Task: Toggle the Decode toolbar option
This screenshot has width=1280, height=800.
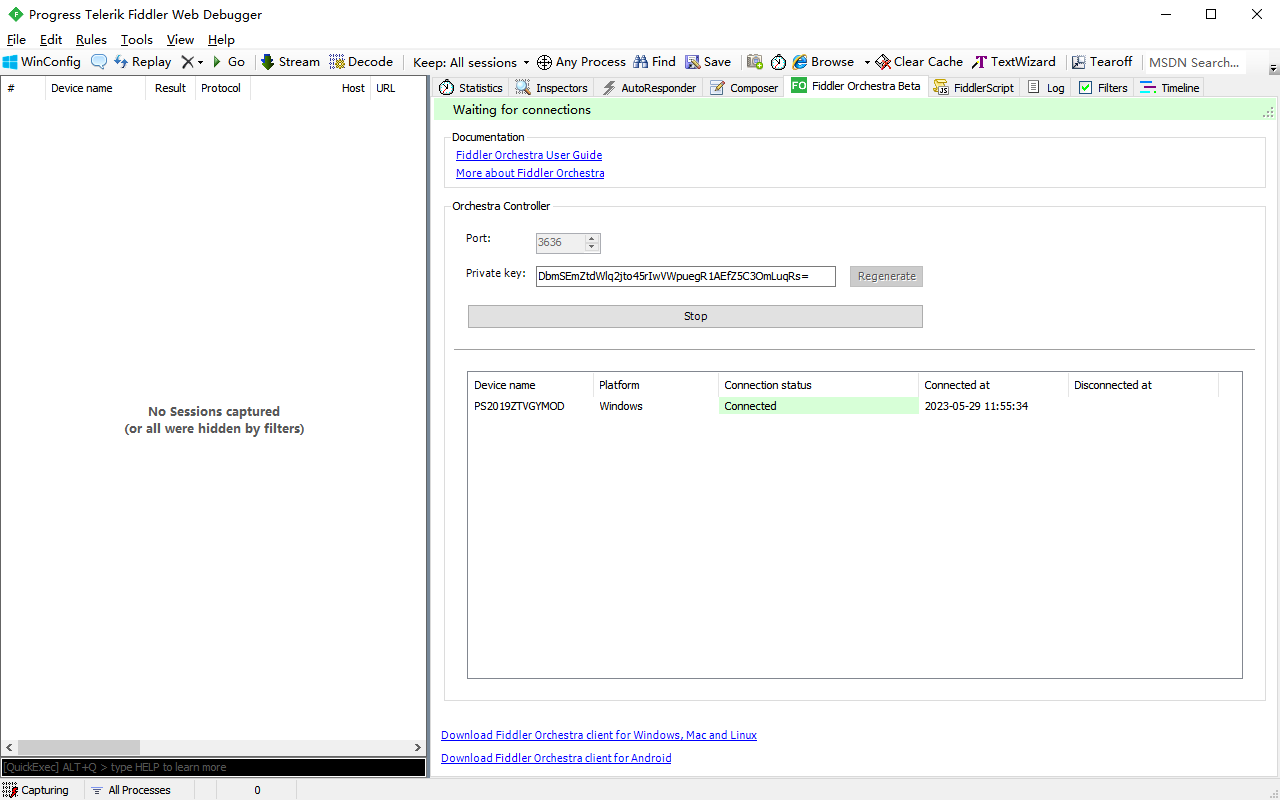Action: pos(361,62)
